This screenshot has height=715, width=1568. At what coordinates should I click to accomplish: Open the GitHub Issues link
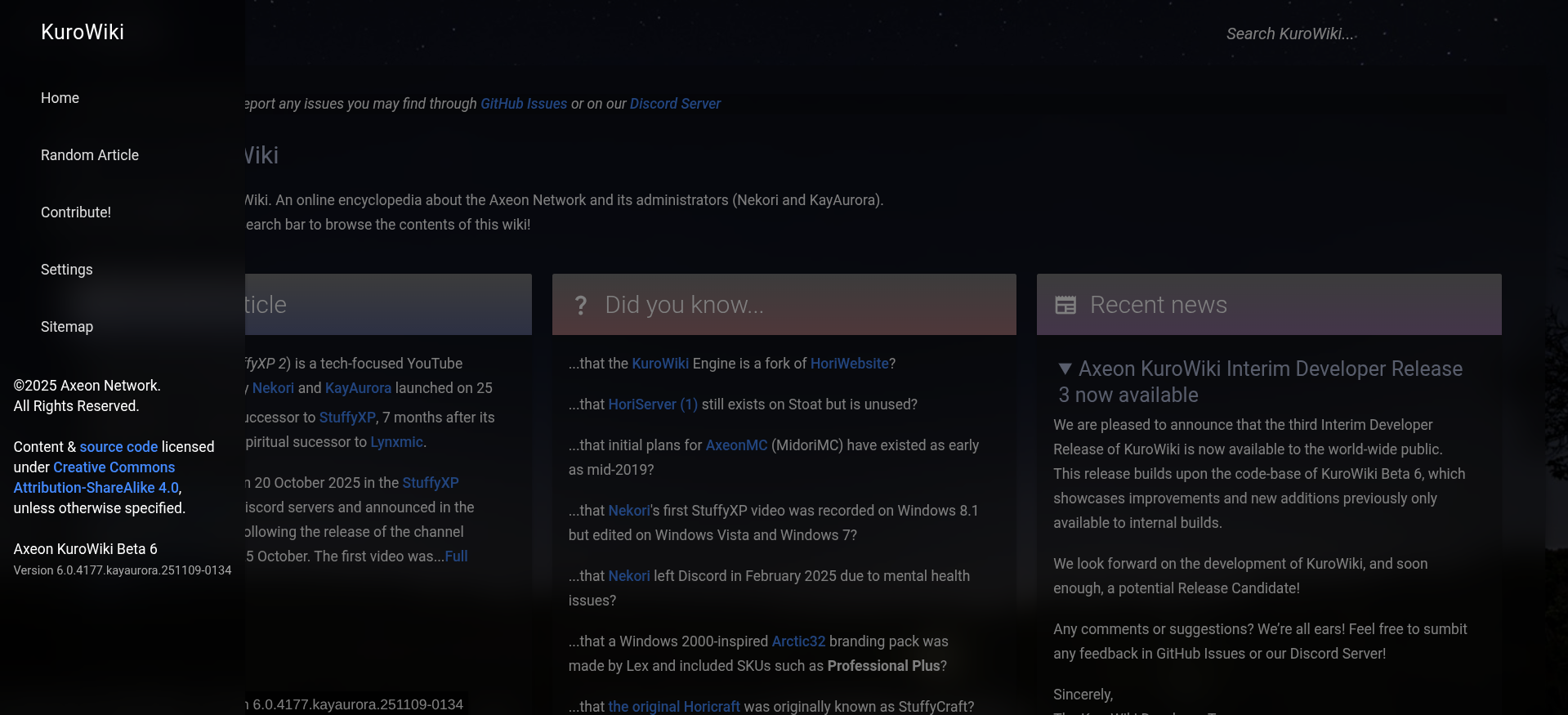(523, 104)
